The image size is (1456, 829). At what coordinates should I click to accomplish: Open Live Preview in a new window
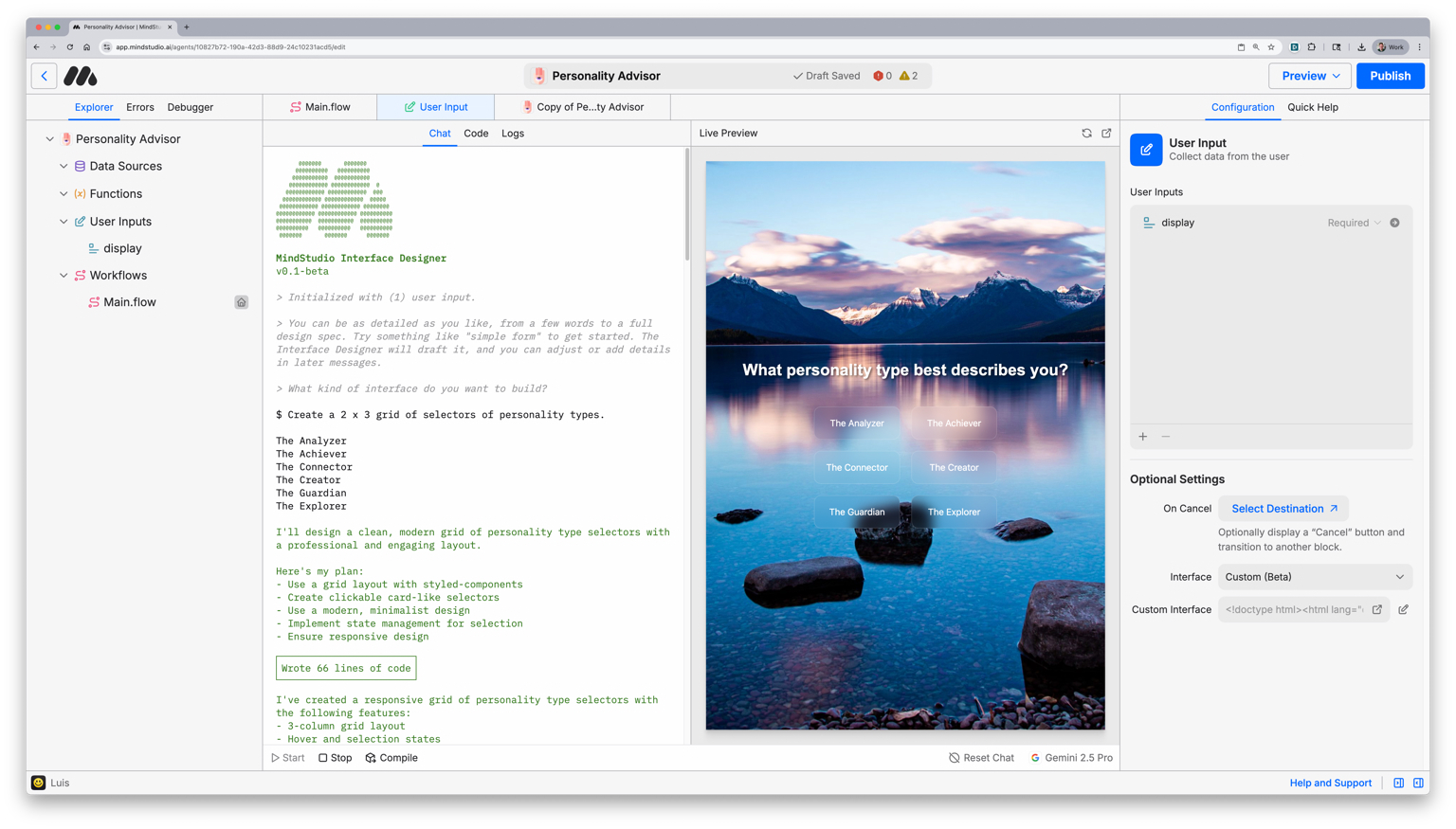point(1106,134)
